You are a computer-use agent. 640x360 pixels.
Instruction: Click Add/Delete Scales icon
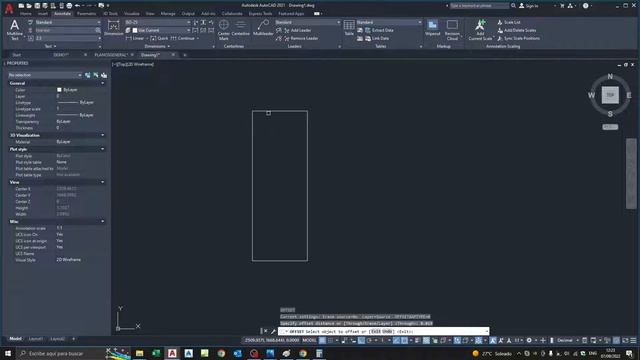(500, 30)
